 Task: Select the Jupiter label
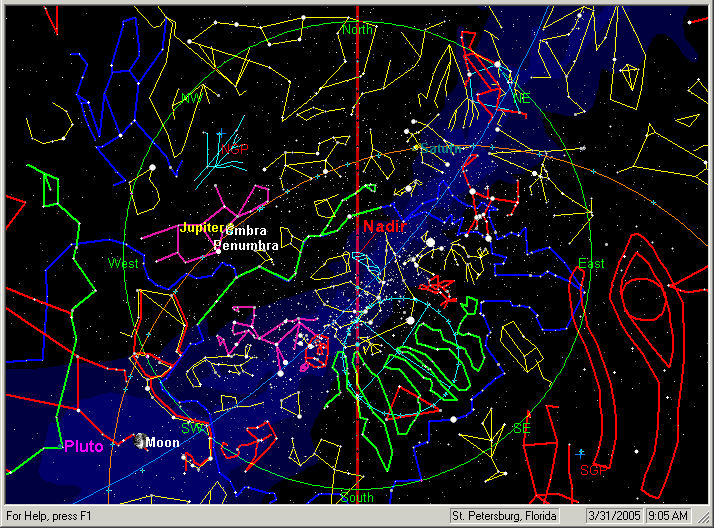point(202,228)
